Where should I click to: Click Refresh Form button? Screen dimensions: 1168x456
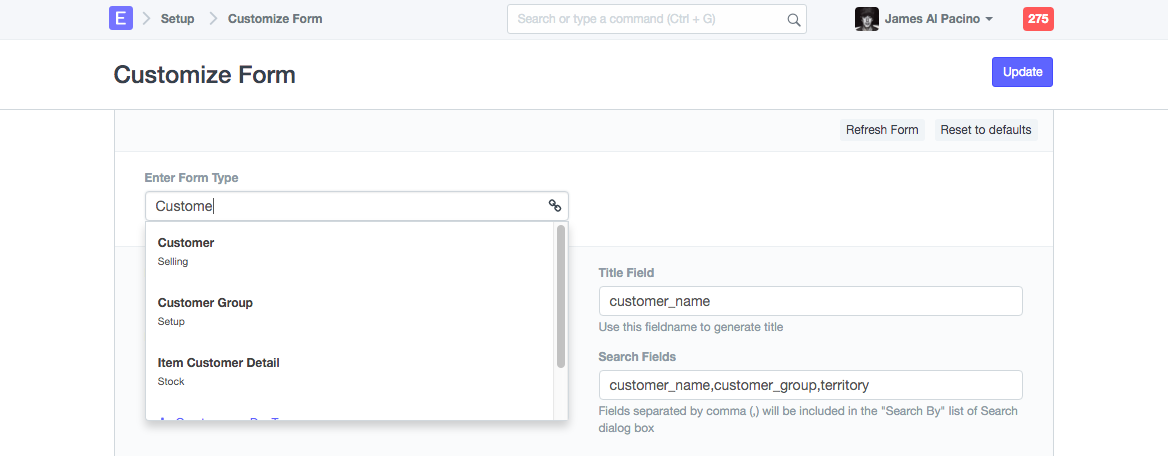coord(881,130)
